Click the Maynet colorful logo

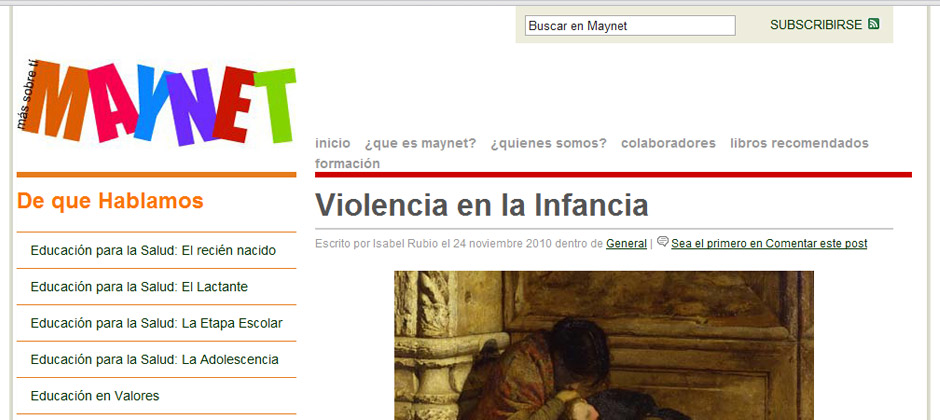pos(156,102)
